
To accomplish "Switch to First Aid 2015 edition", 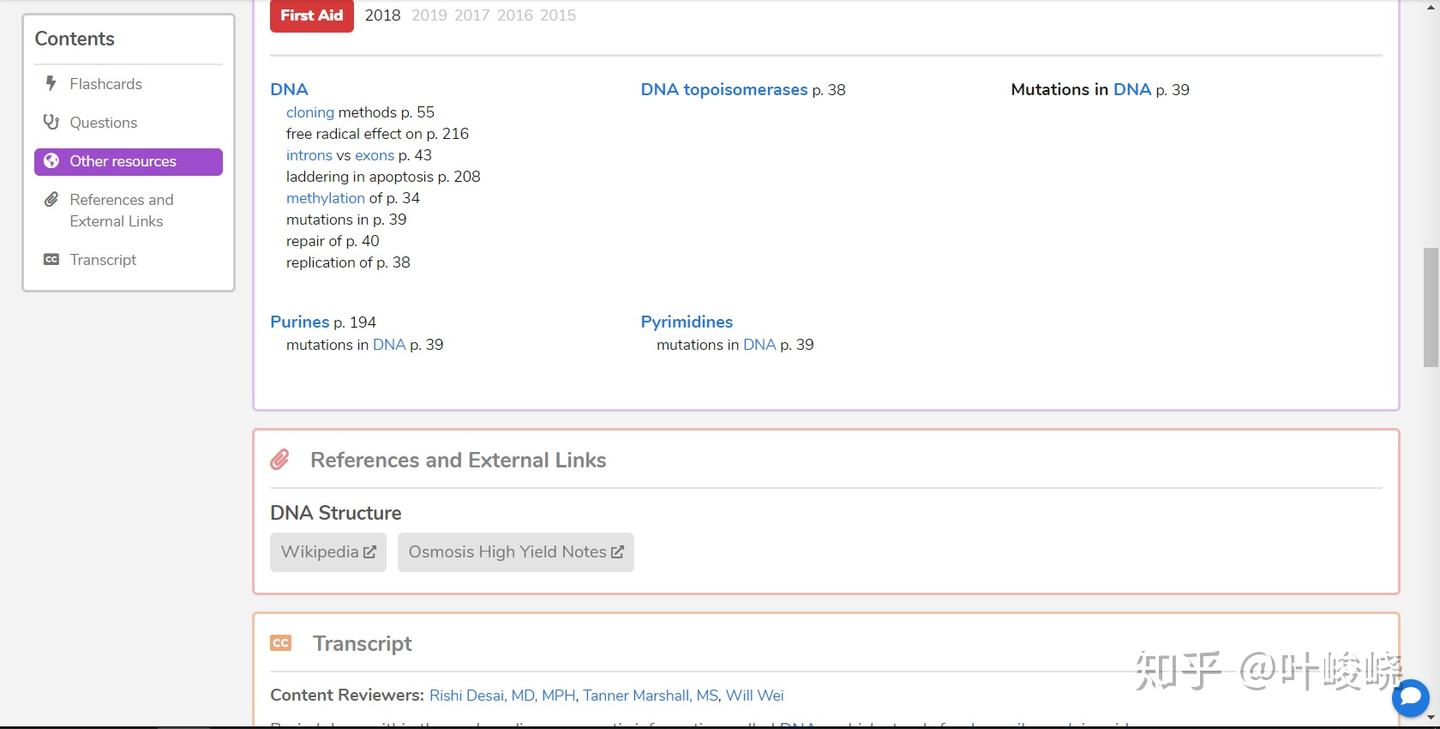I will click(x=558, y=16).
